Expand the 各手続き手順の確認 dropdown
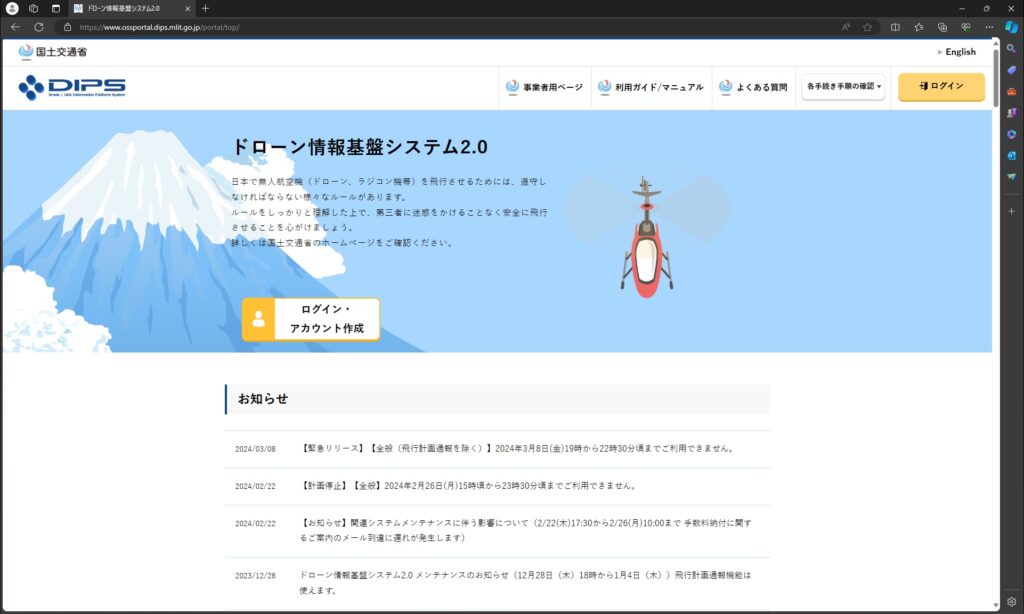Image resolution: width=1024 pixels, height=614 pixels. 843,87
